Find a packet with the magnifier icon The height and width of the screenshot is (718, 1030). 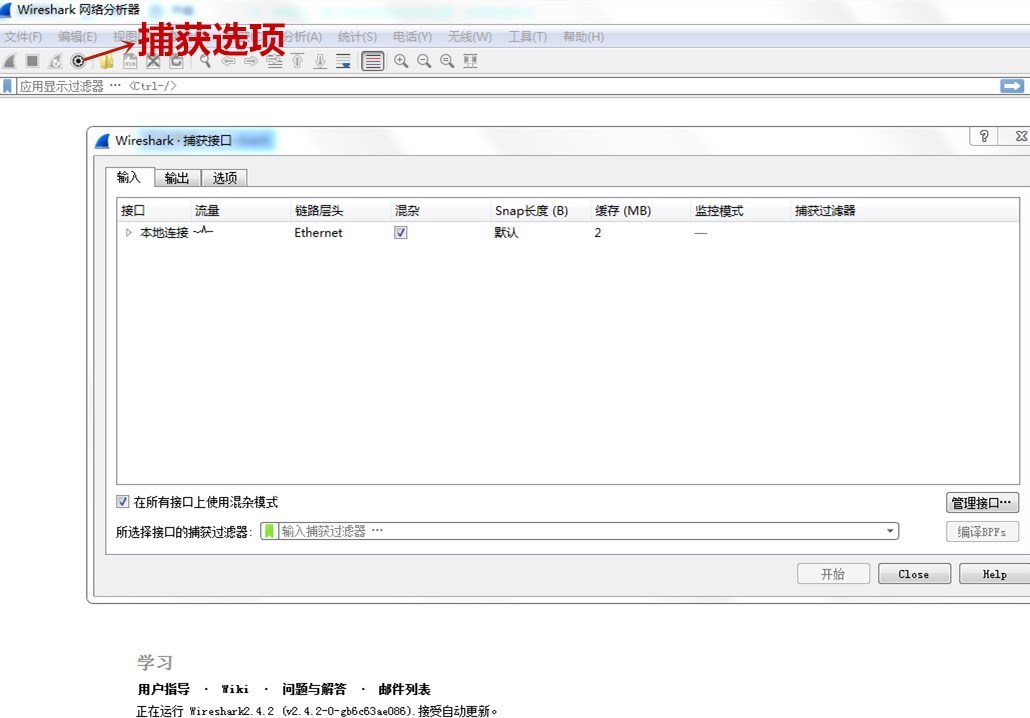click(205, 61)
